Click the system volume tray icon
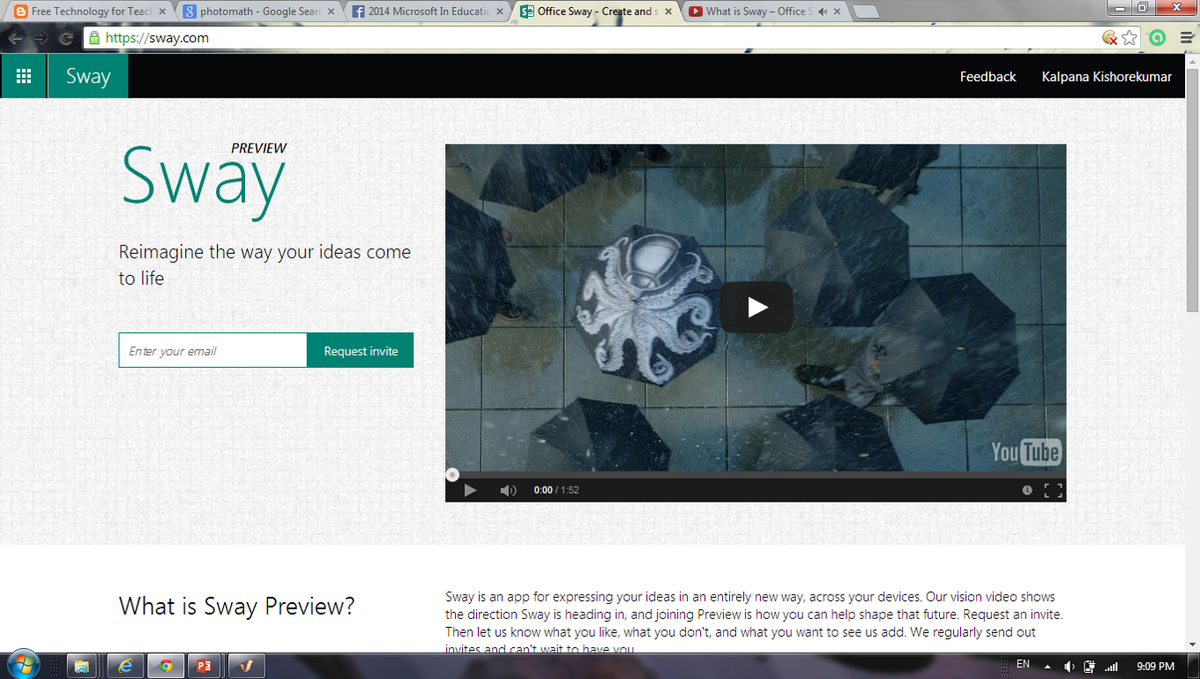The height and width of the screenshot is (679, 1200). (x=1070, y=666)
